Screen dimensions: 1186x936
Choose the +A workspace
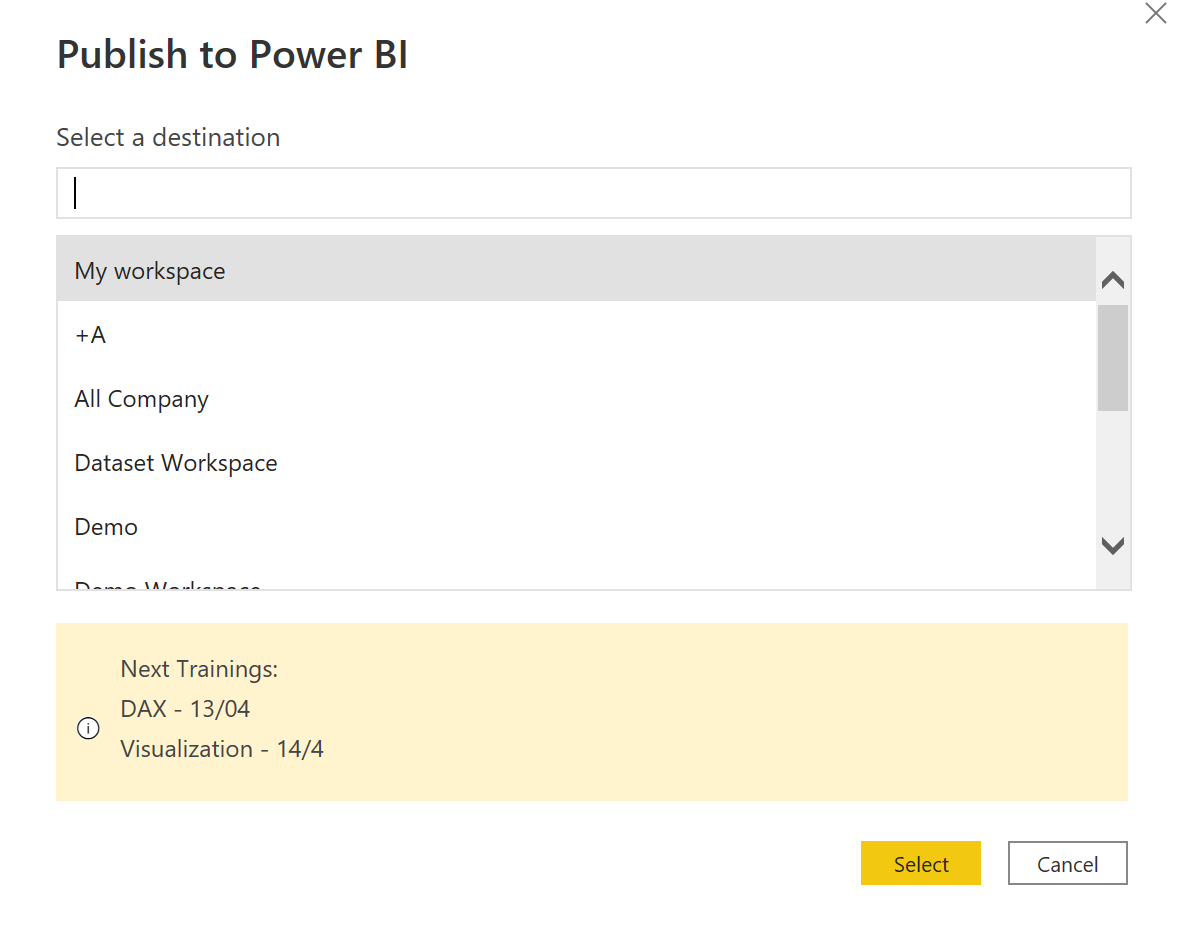(x=576, y=334)
